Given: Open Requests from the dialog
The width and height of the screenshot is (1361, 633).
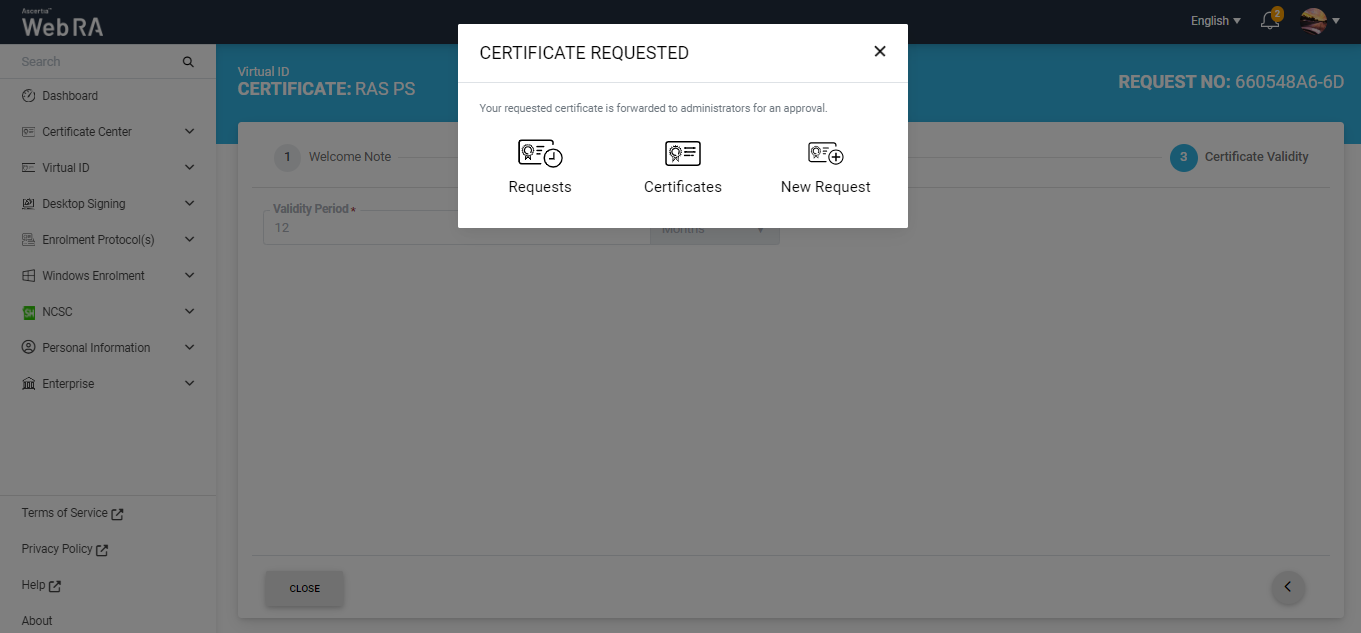Looking at the screenshot, I should (x=540, y=167).
